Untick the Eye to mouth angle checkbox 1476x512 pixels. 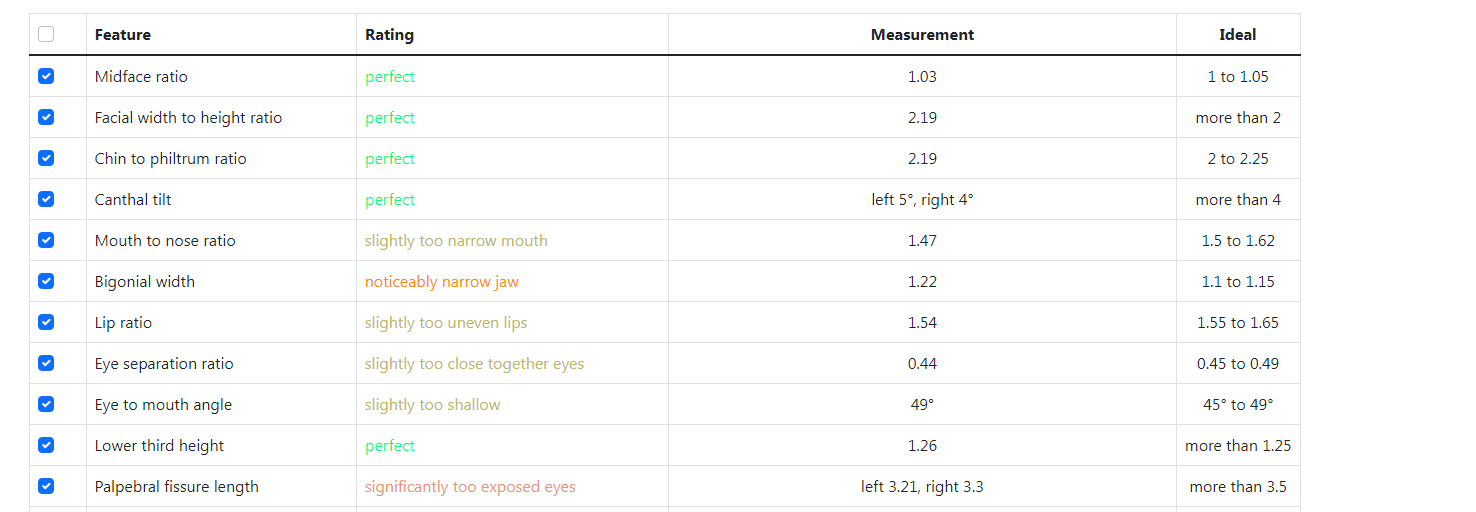tap(46, 404)
